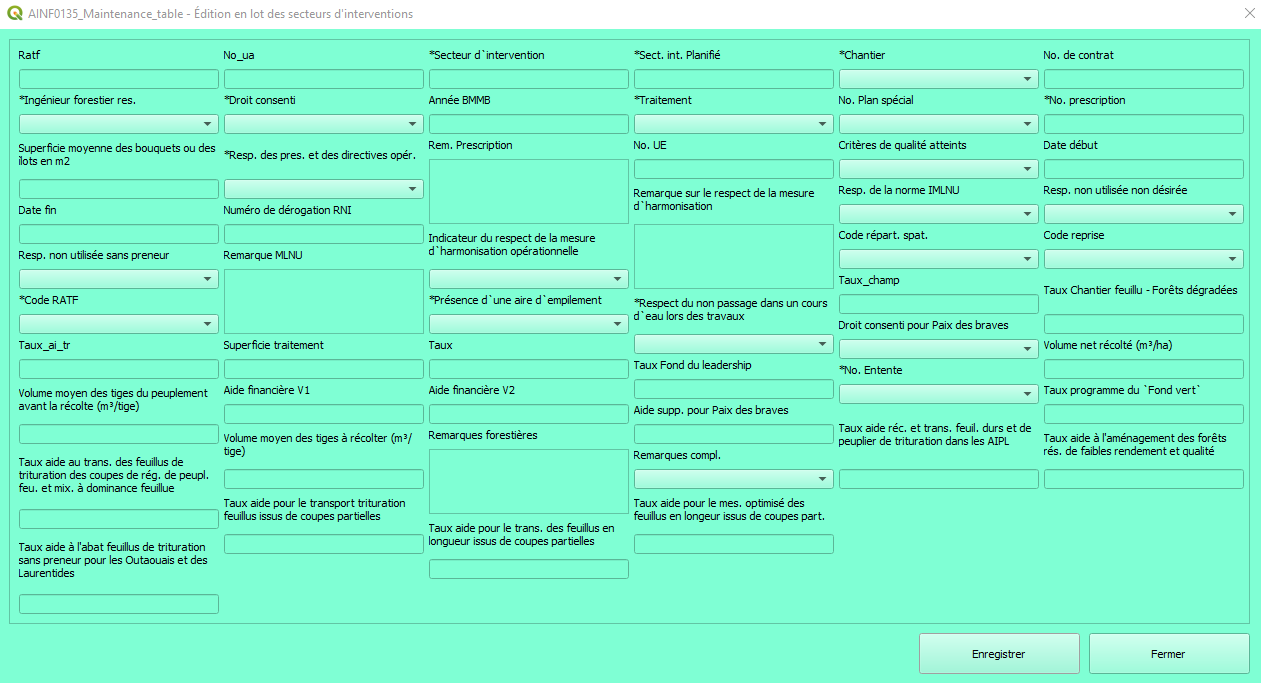
Task: Expand the Ingénieur forestier res. combo box
Action: click(x=119, y=124)
